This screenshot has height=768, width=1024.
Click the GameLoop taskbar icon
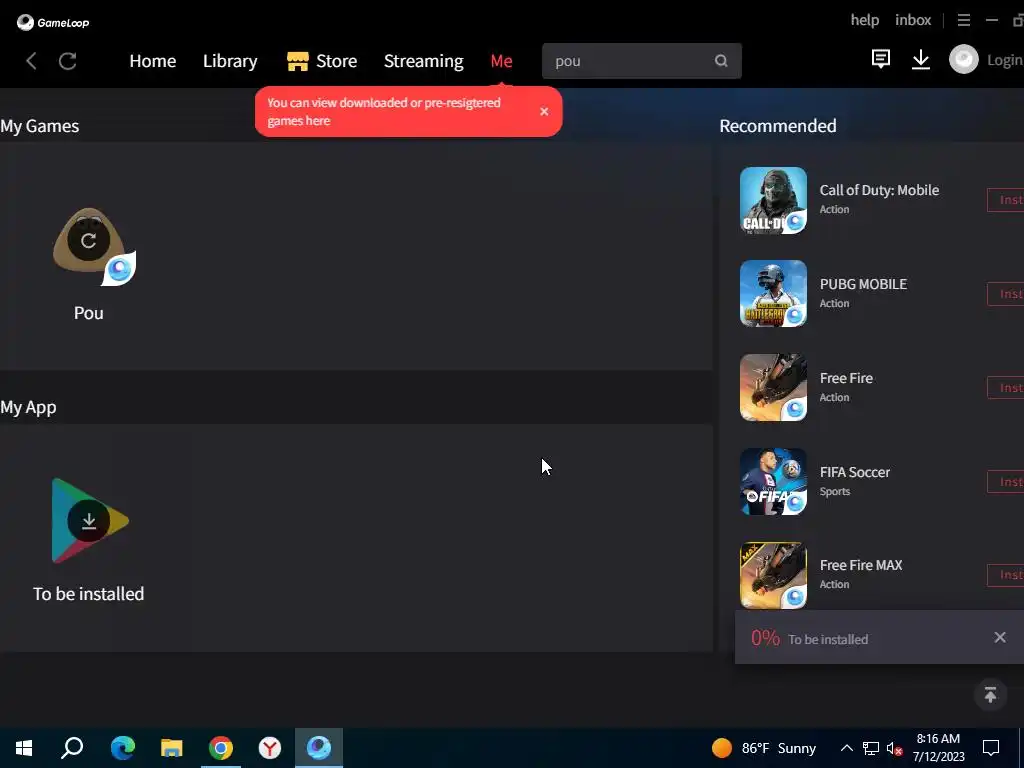pyautogui.click(x=319, y=748)
